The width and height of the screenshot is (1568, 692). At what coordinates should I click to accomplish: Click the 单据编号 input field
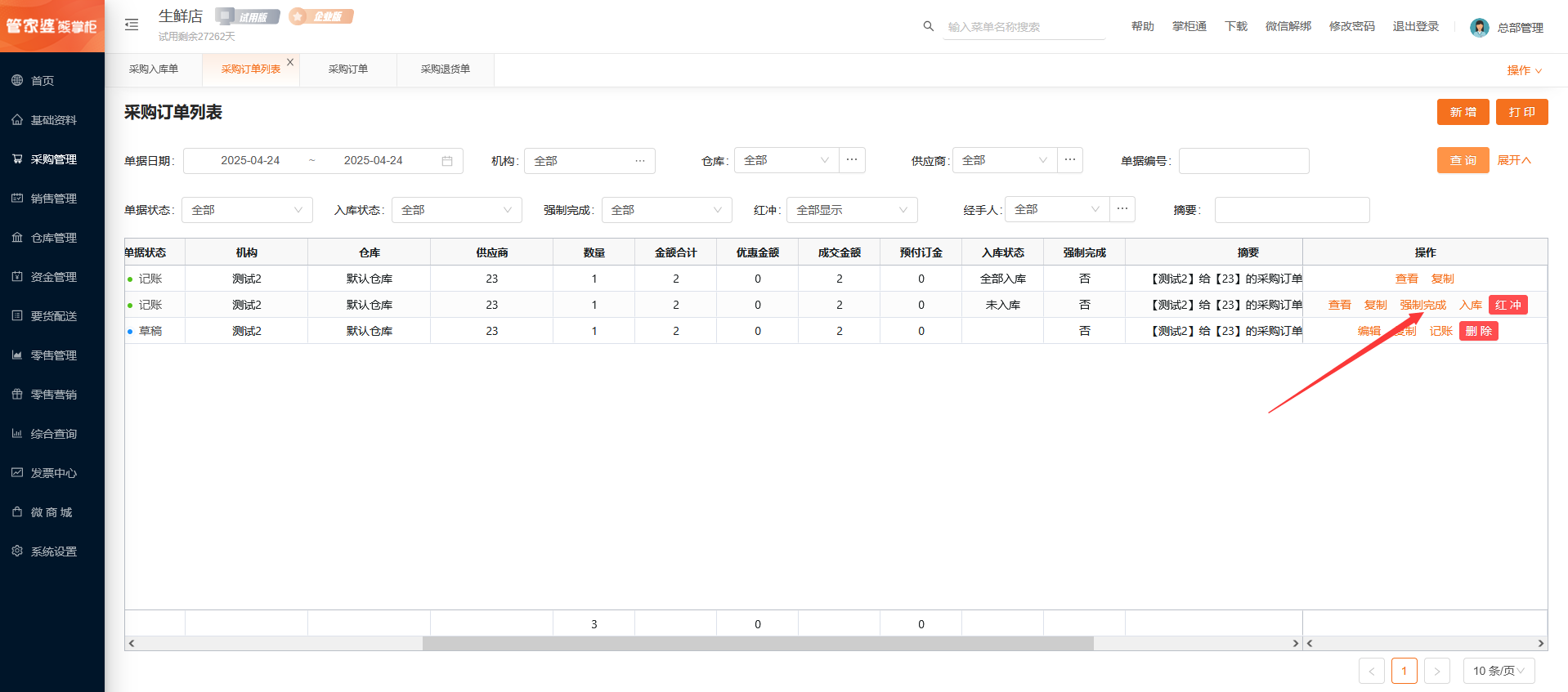[1243, 161]
